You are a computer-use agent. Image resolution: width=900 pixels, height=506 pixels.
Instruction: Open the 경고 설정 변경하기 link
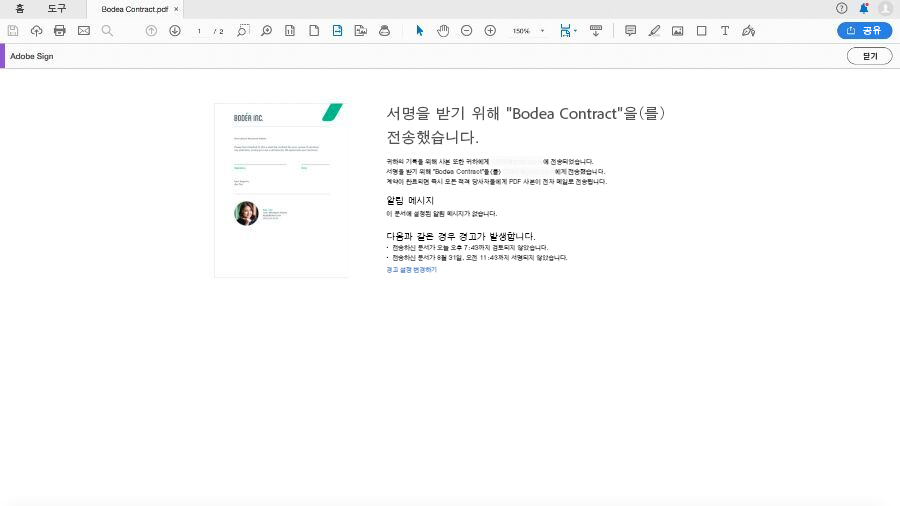coord(412,270)
